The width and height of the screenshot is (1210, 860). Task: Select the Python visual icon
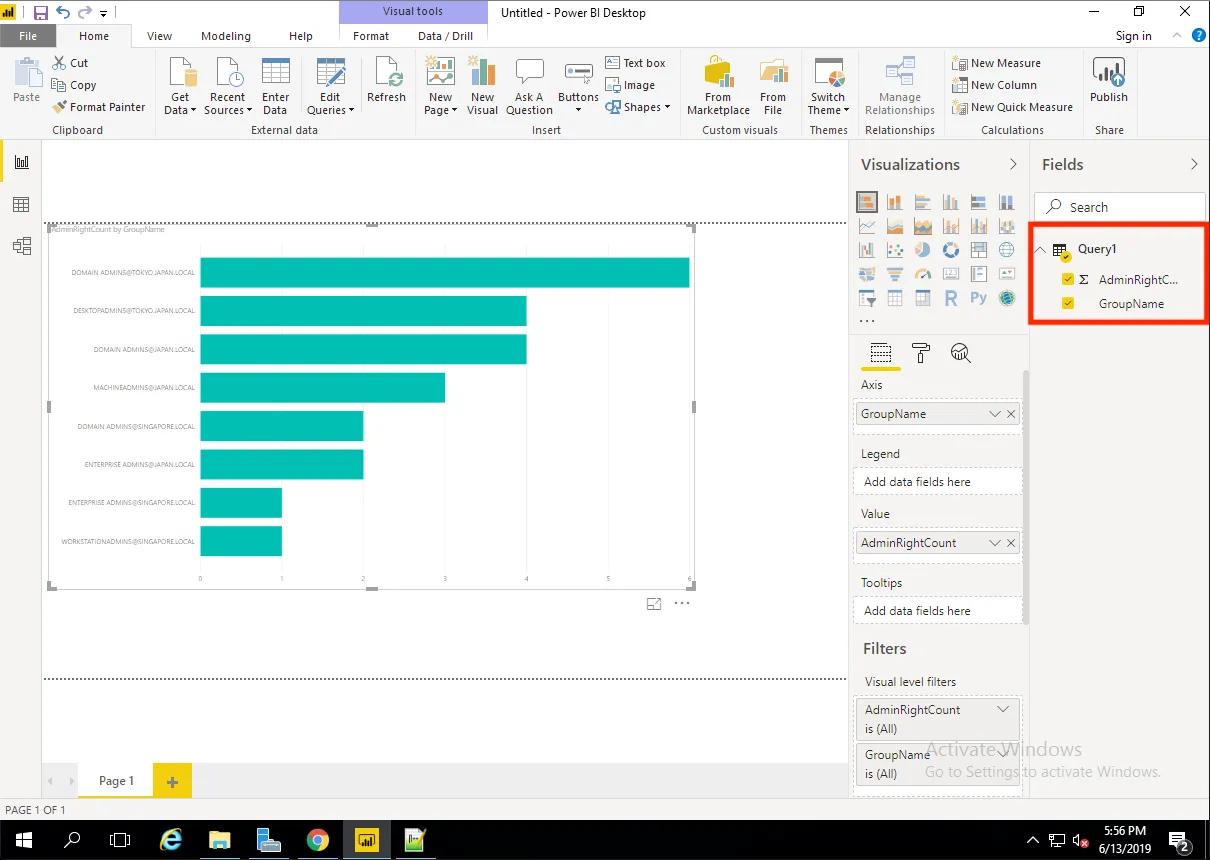(x=979, y=298)
